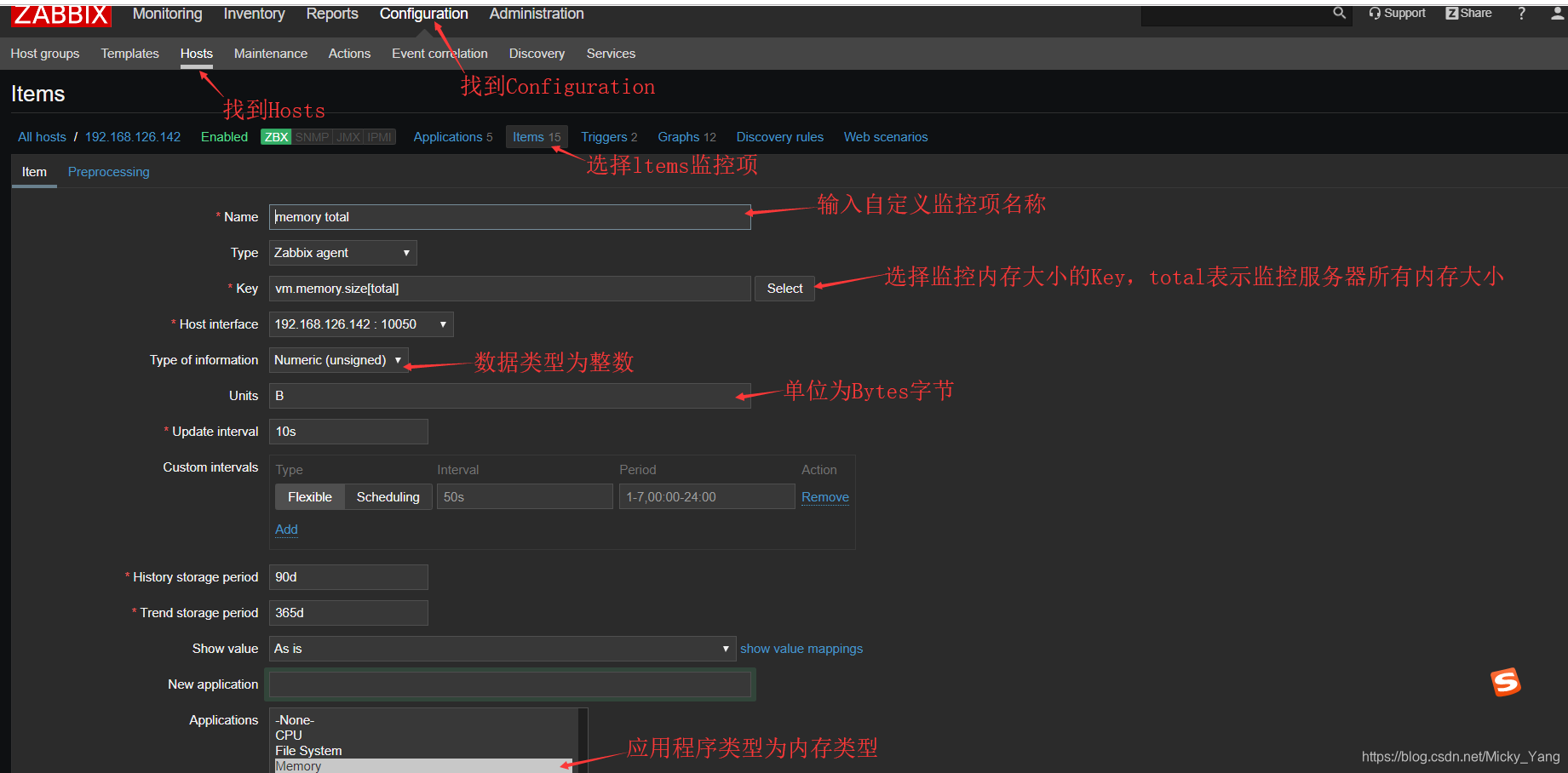The image size is (1568, 773).
Task: Select CPU in Applications list
Action: (x=423, y=736)
